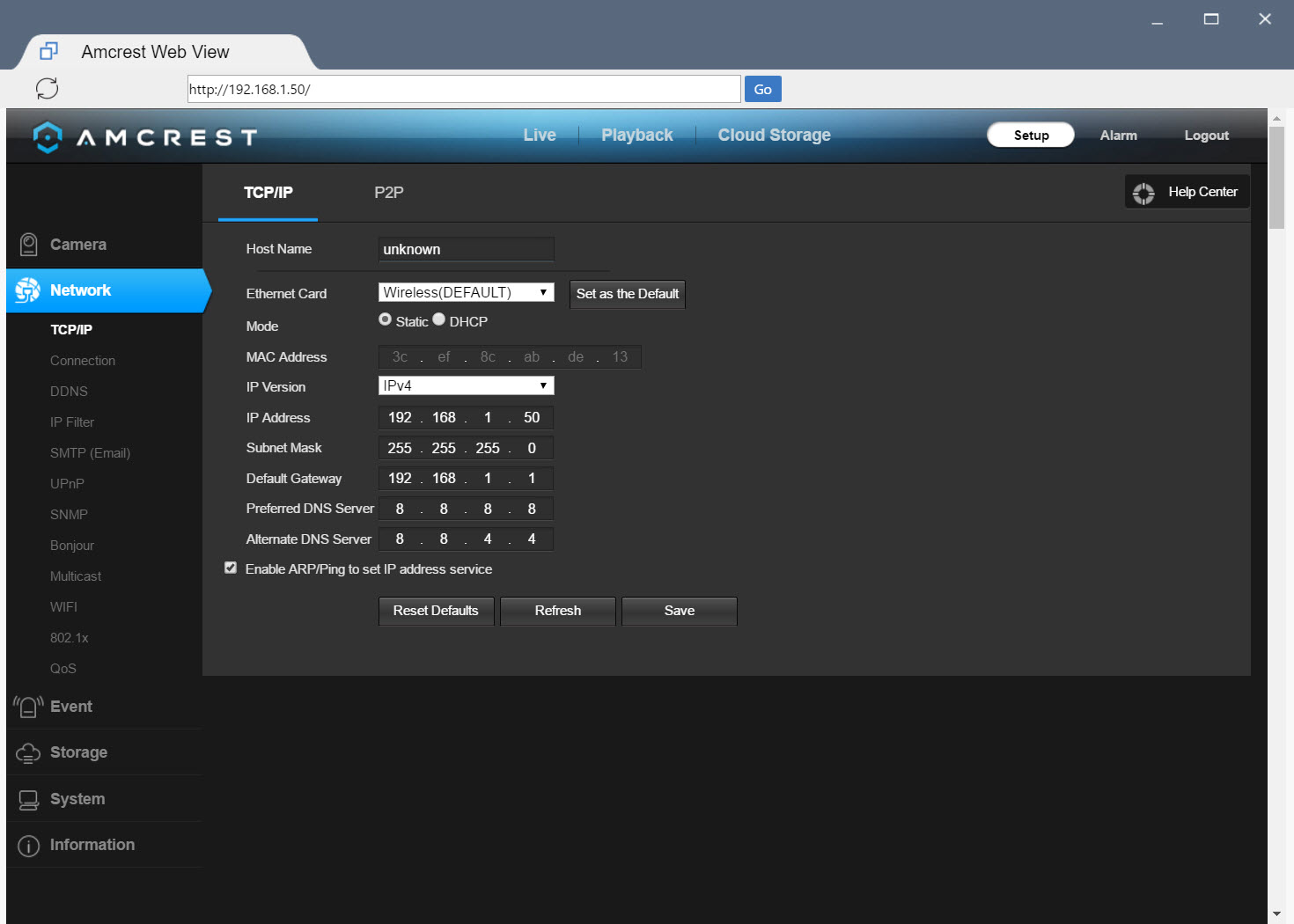Viewport: 1294px width, 924px height.
Task: Click Set as the Default button
Action: point(628,294)
